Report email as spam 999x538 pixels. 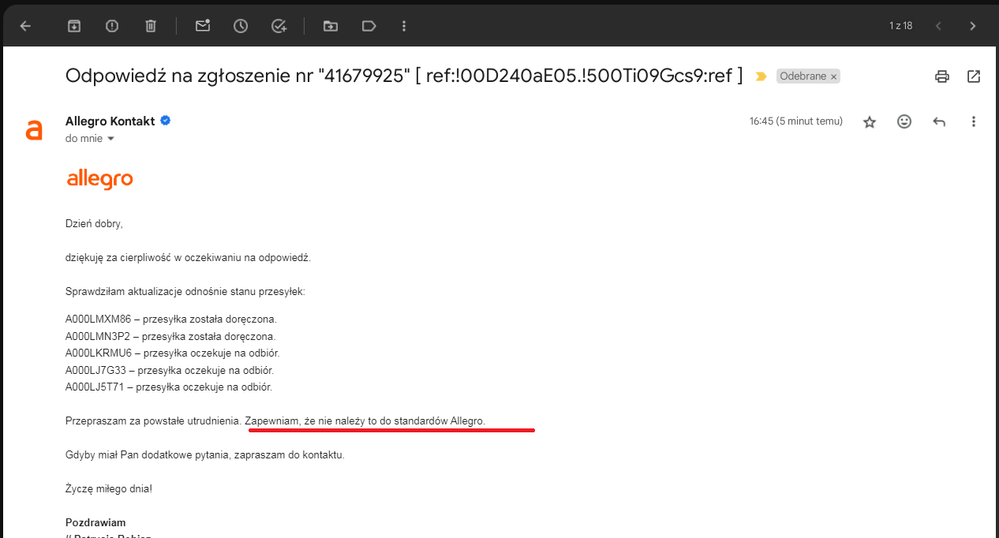(112, 26)
